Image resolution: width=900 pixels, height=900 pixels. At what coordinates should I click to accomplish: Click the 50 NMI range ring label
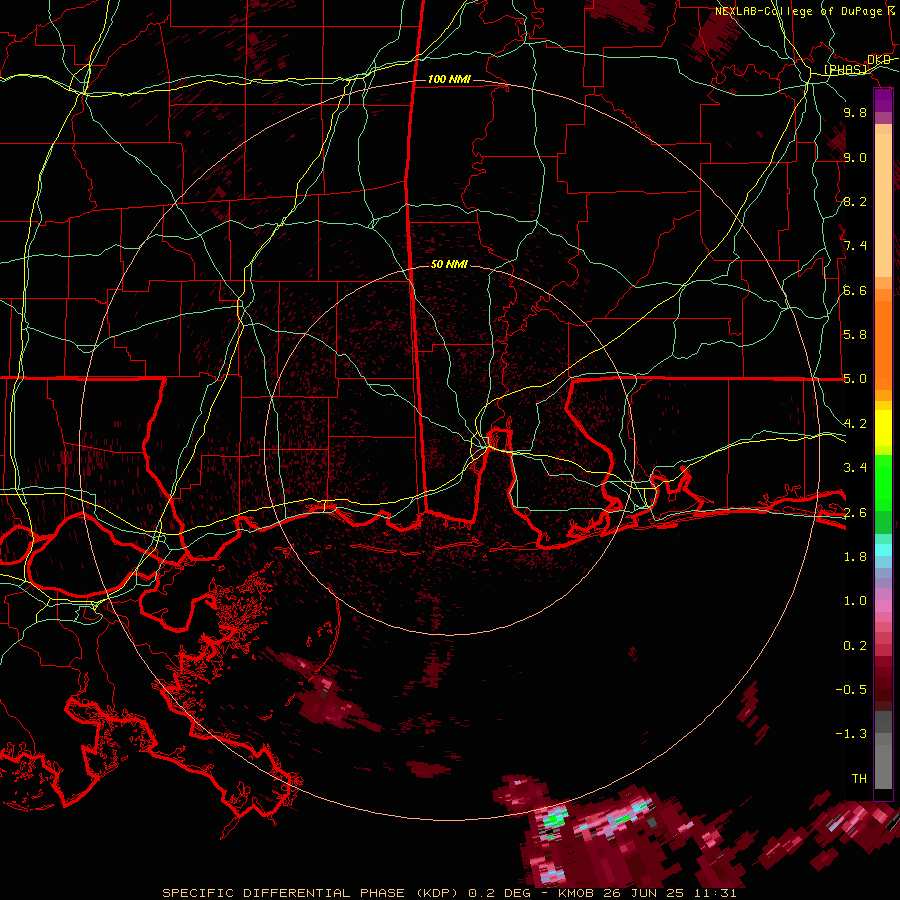(x=449, y=264)
